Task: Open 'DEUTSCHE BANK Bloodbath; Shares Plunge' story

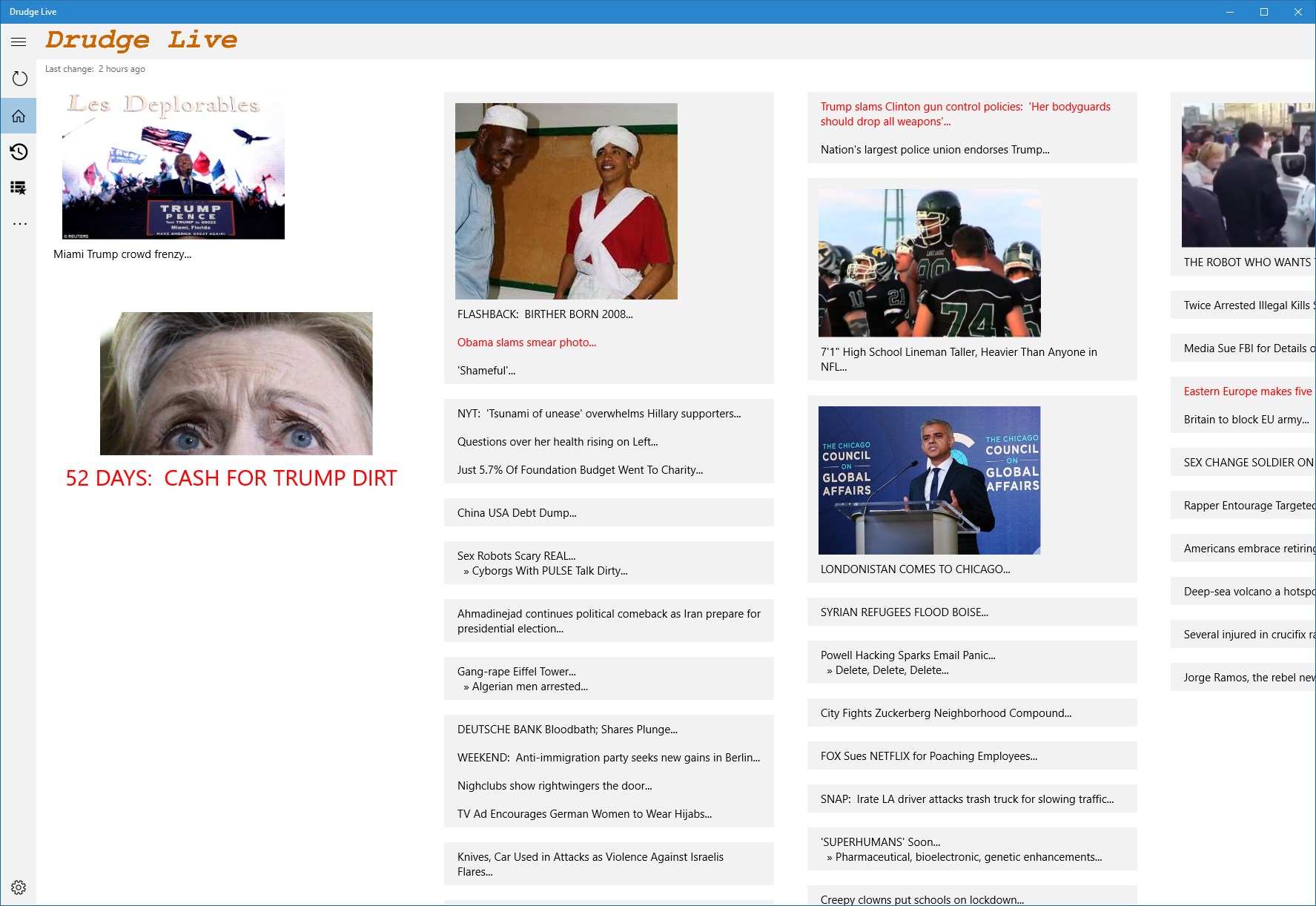Action: (567, 729)
